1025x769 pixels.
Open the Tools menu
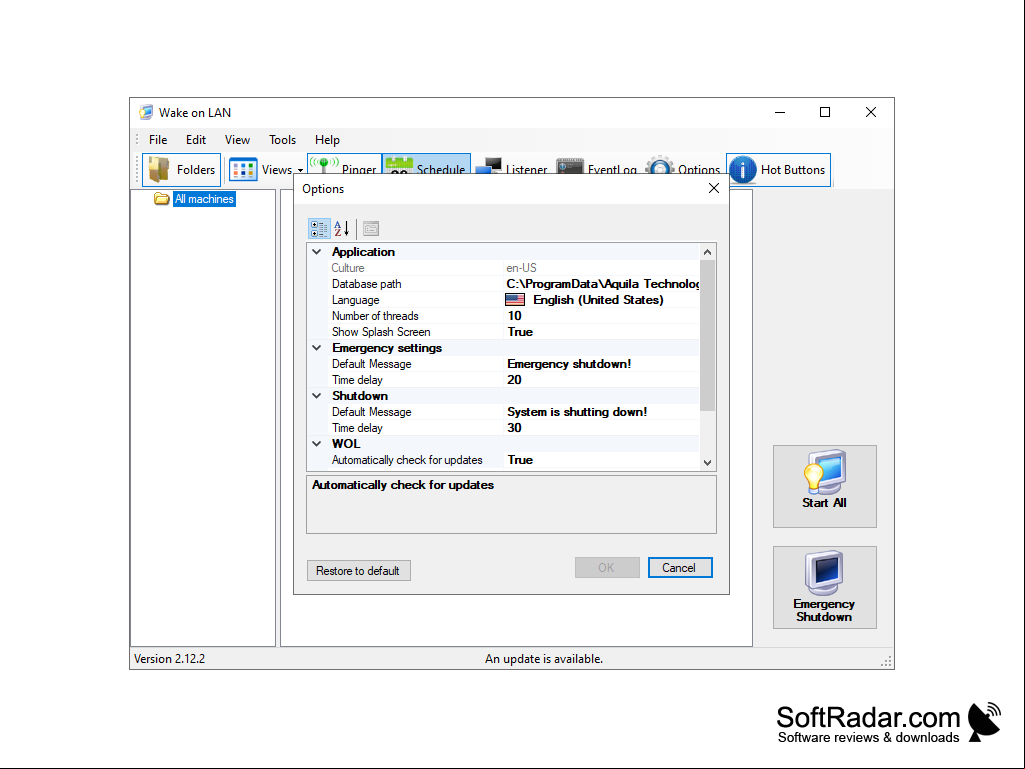282,140
